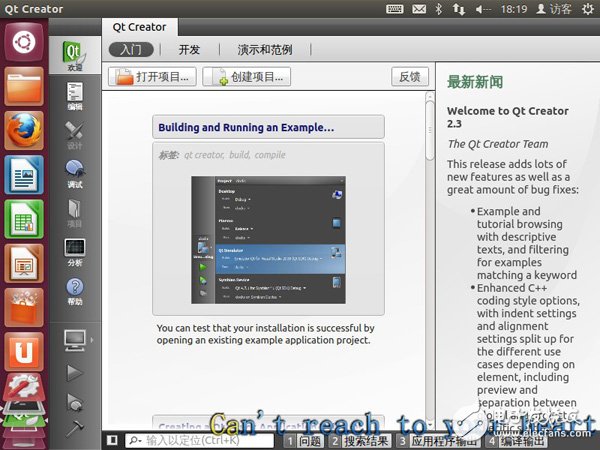The height and width of the screenshot is (450, 600).
Task: Select the 开发 tab
Action: click(x=189, y=49)
